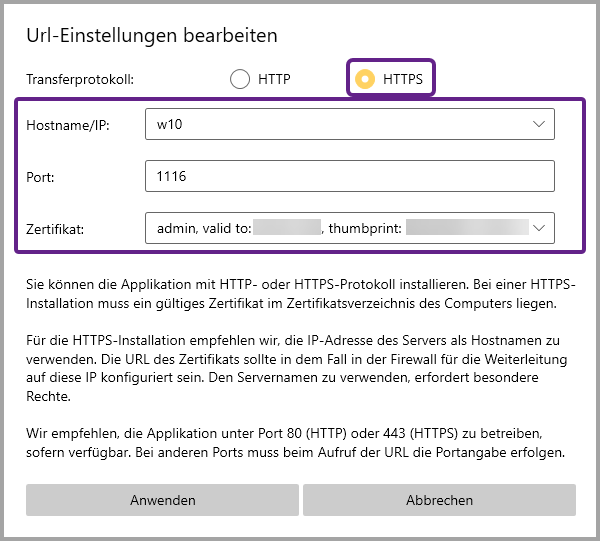Viewport: 600px width, 541px height.
Task: Click the Port label
Action: pos(40,176)
